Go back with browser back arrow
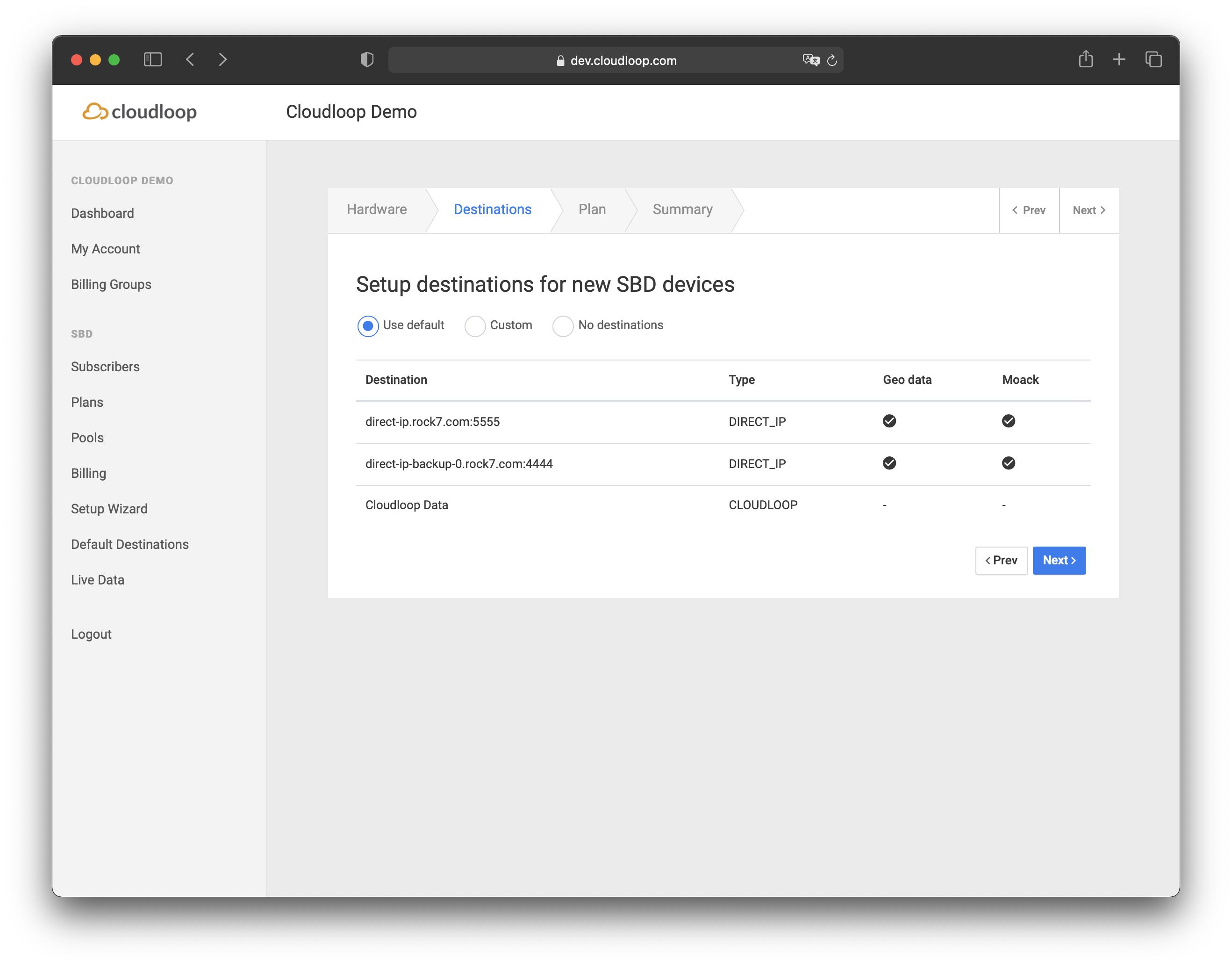 pyautogui.click(x=191, y=59)
